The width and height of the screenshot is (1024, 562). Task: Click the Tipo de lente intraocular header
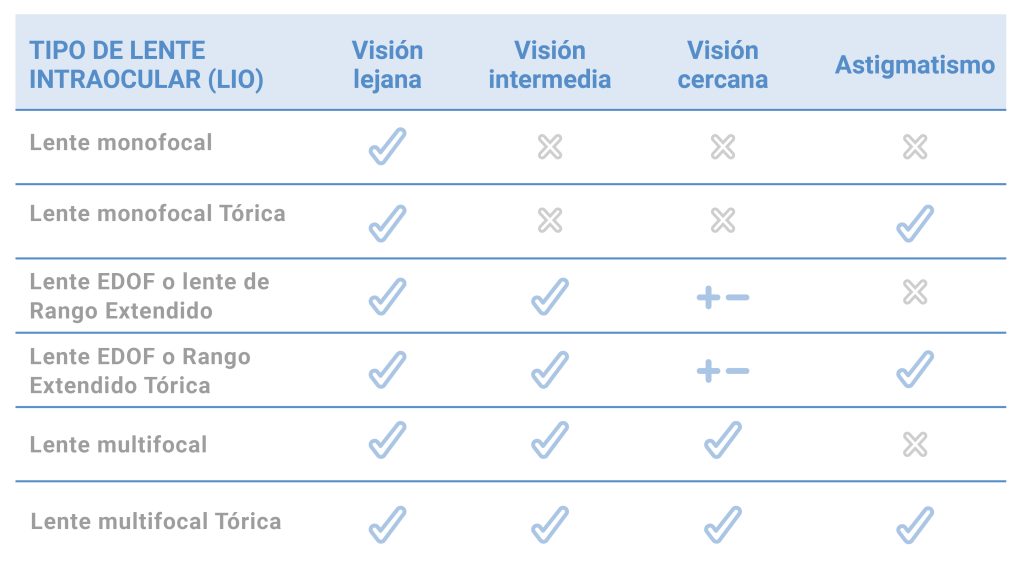click(x=146, y=65)
